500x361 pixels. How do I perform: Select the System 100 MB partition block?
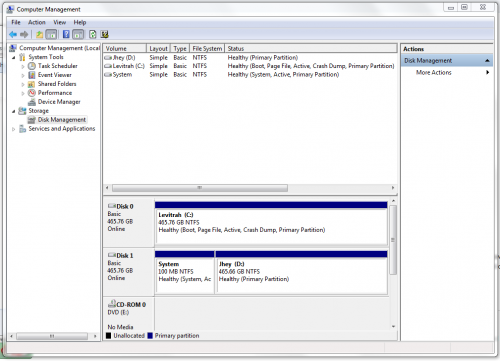coord(185,276)
